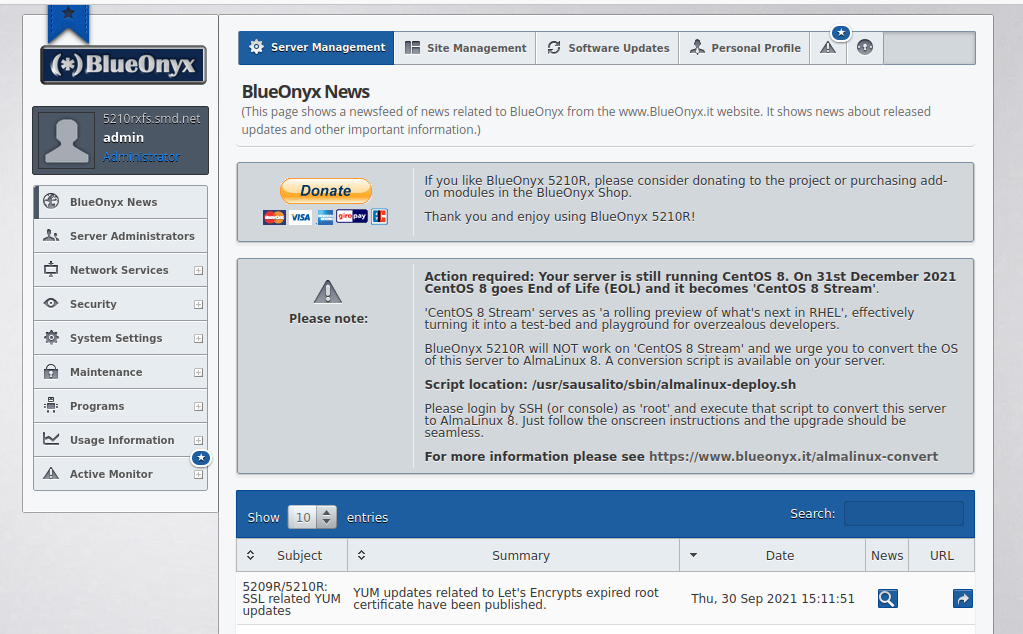Expand Active Monitor plus icon
The height and width of the screenshot is (634, 1023).
[198, 475]
